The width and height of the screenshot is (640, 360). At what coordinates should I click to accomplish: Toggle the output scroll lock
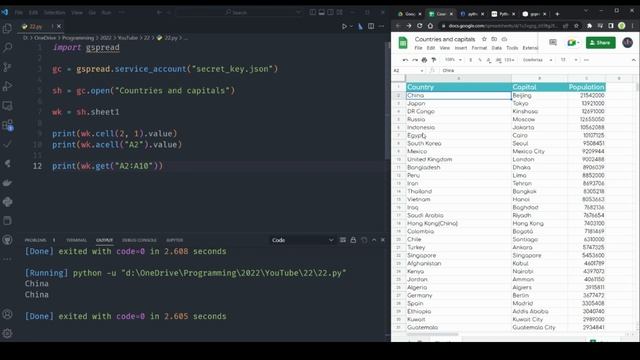pos(353,240)
